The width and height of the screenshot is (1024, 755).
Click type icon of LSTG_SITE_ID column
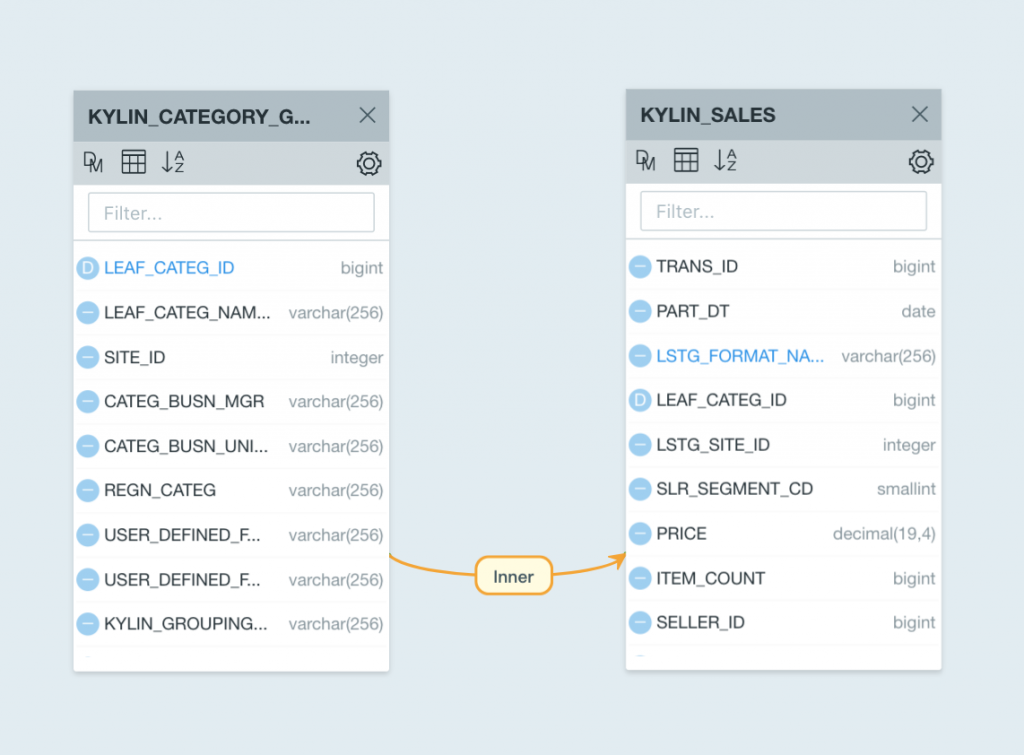[x=640, y=445]
